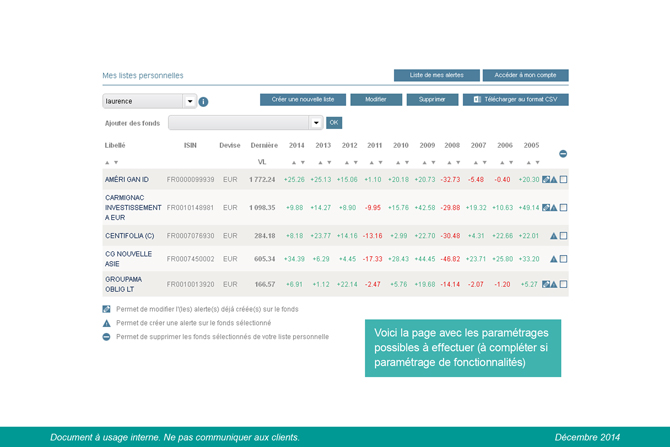Image resolution: width=670 pixels, height=447 pixels.
Task: Create alert for AMÉRI GAN ID fund
Action: [x=554, y=180]
